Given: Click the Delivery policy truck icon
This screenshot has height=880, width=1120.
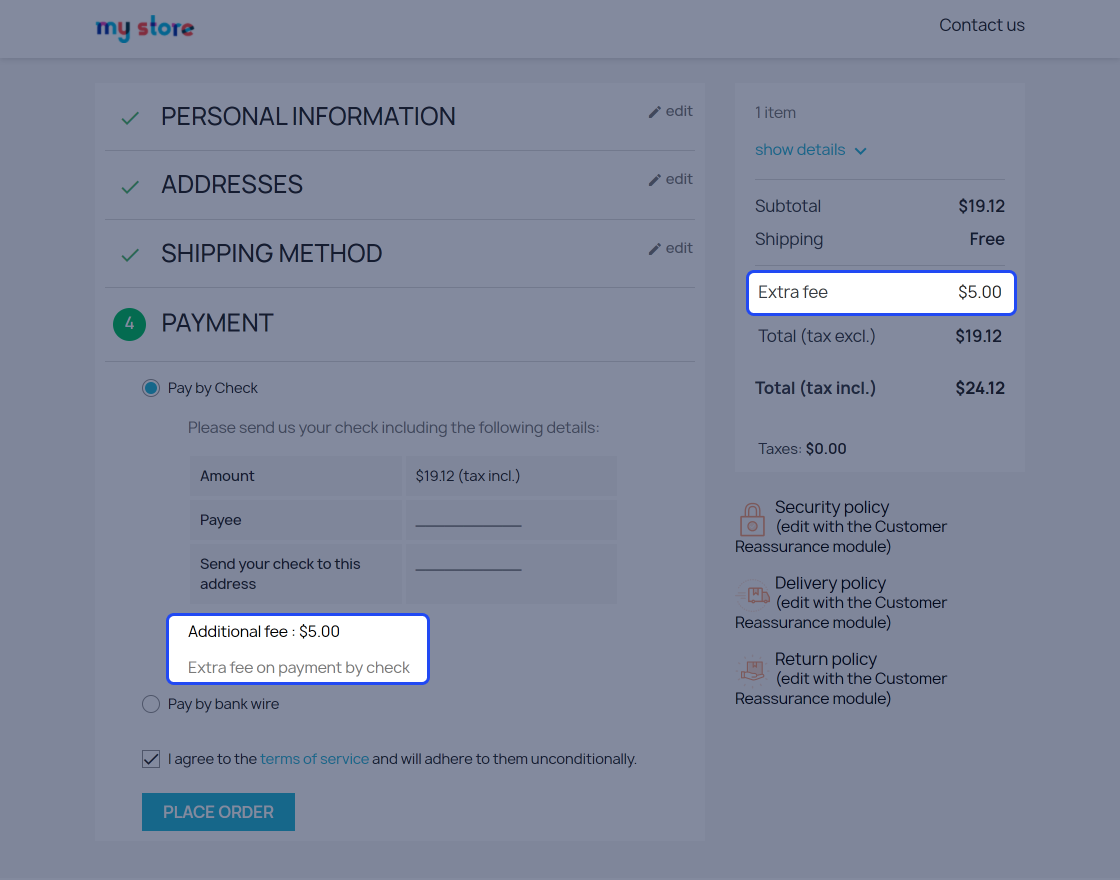Looking at the screenshot, I should pos(753,595).
